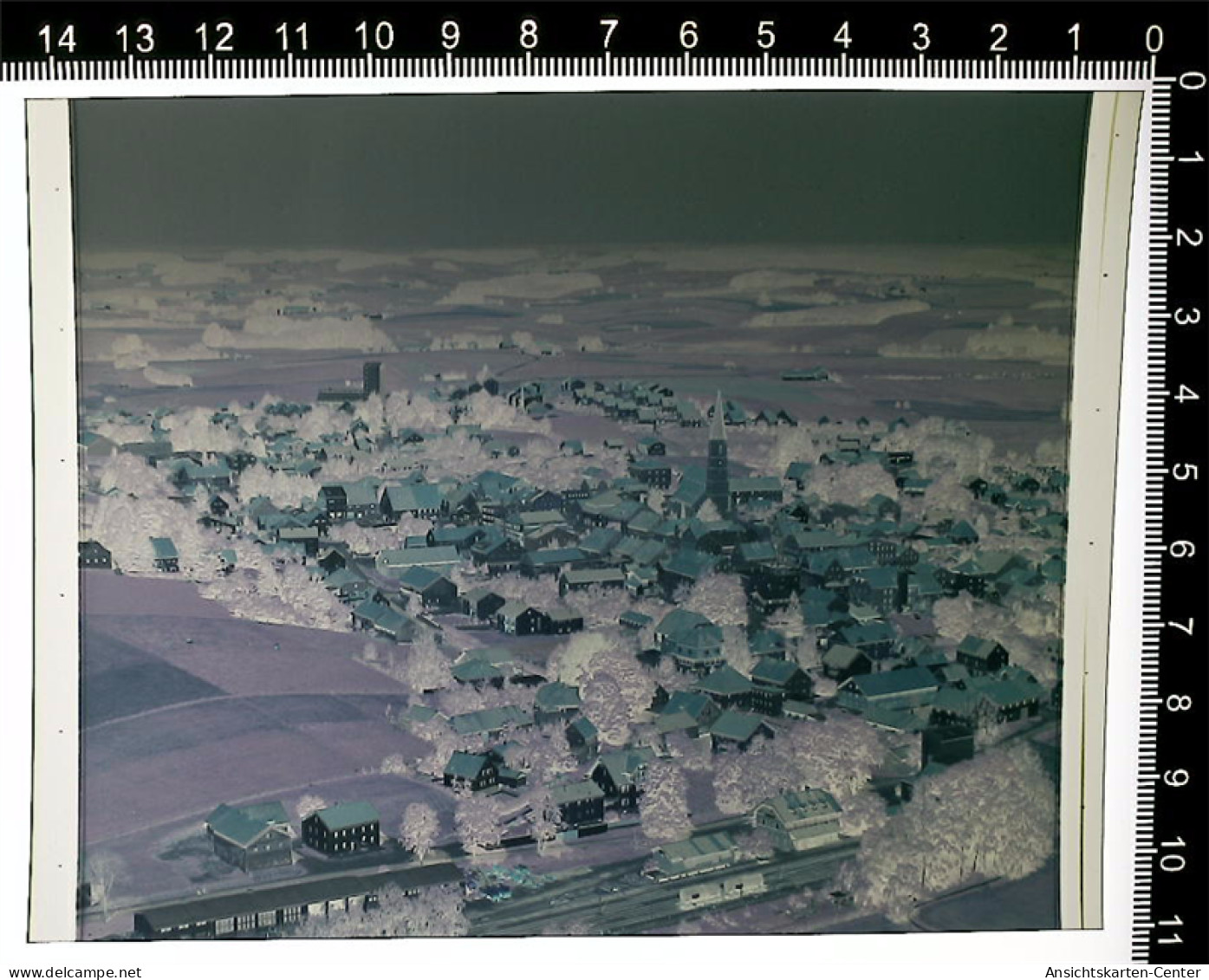Image resolution: width=1209 pixels, height=980 pixels.
Task: Select number 10 on the top ruler
Action: pos(374,36)
